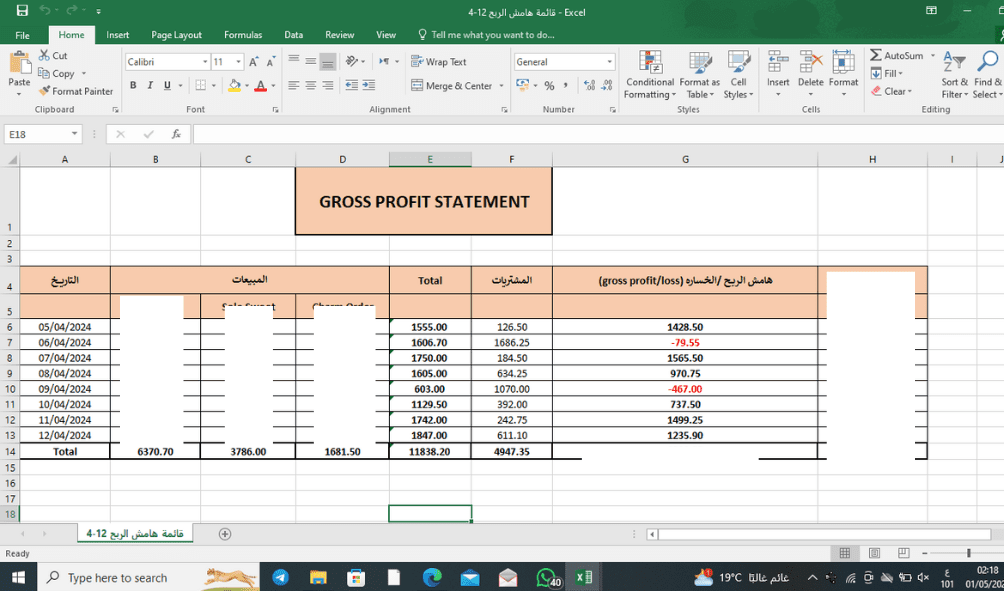Viewport: 1004px width, 591px height.
Task: Open the File menu
Action: pyautogui.click(x=22, y=35)
